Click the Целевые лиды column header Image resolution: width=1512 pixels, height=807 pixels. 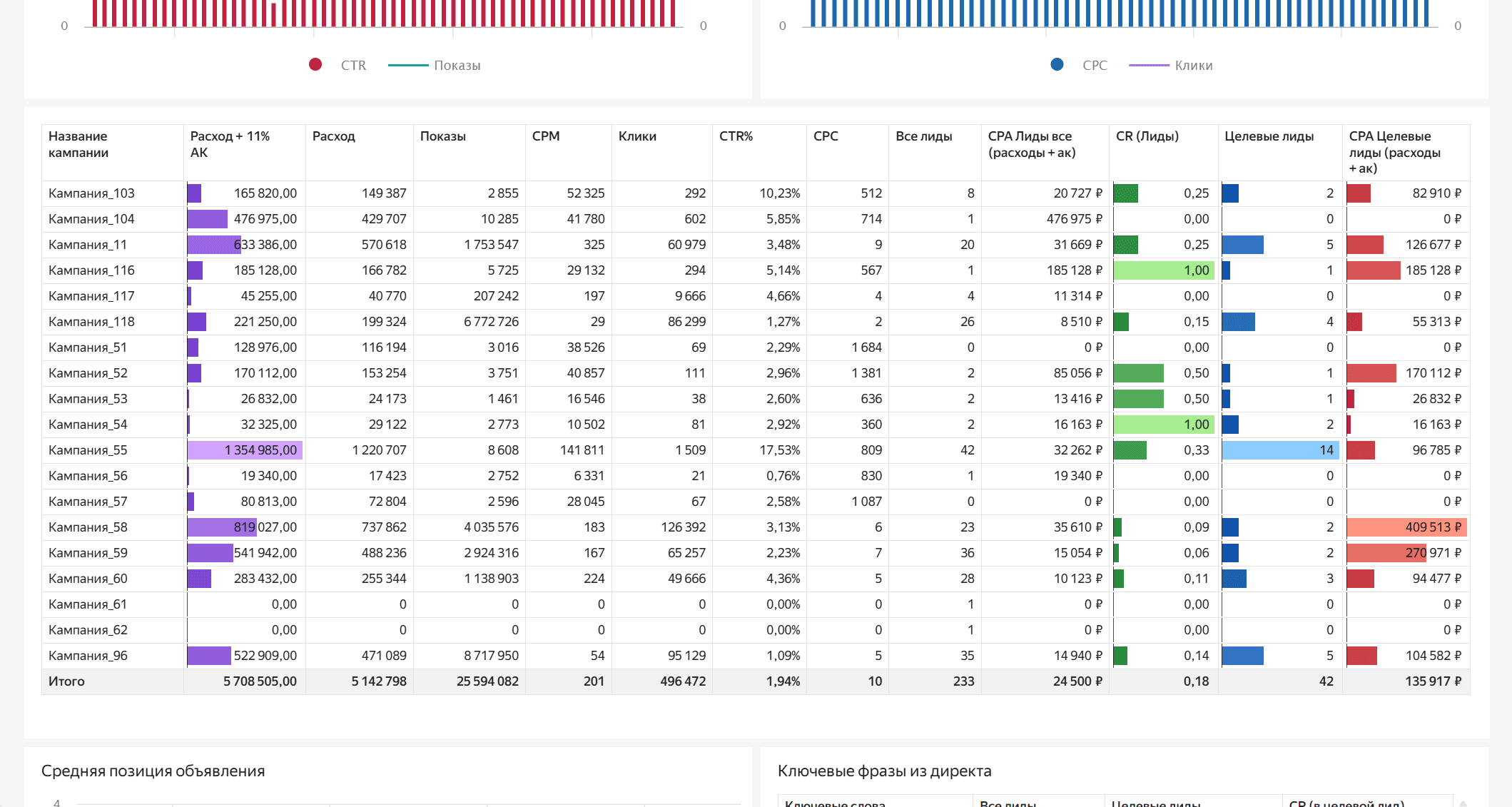pyautogui.click(x=1269, y=136)
